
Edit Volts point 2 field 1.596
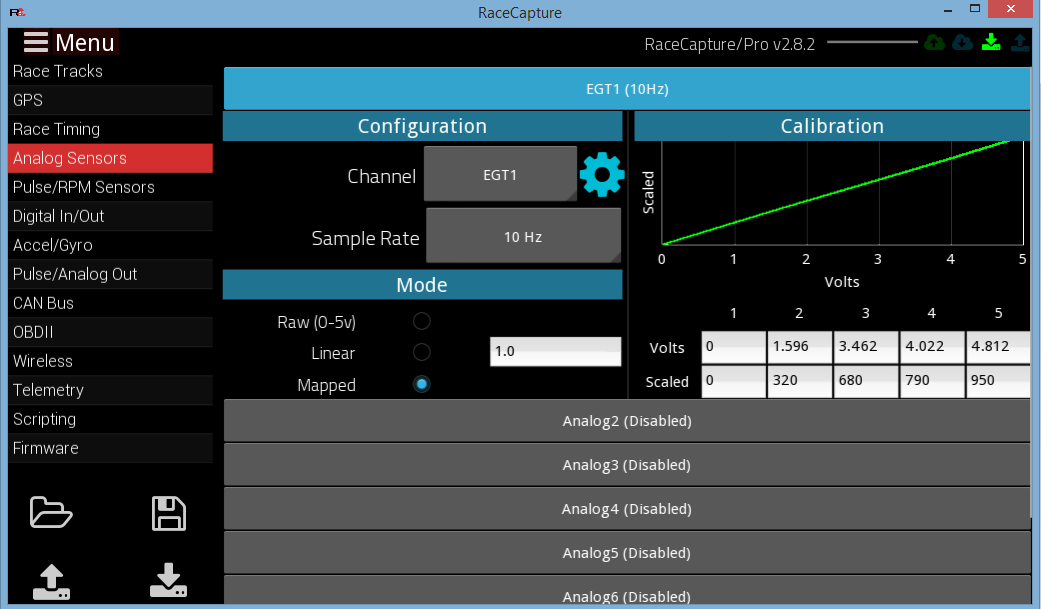pos(799,347)
